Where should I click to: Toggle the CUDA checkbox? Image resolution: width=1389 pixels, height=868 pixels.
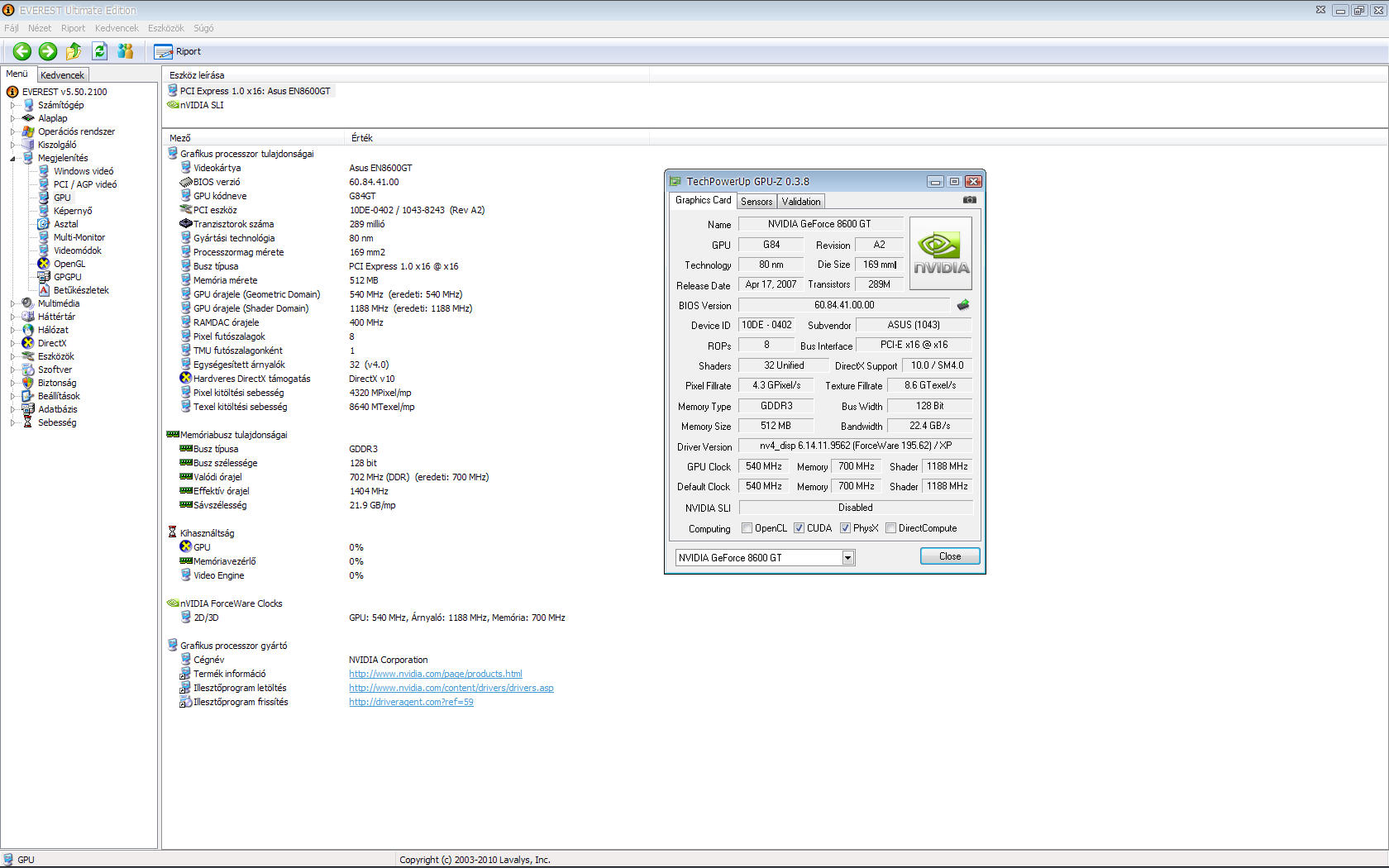click(800, 528)
